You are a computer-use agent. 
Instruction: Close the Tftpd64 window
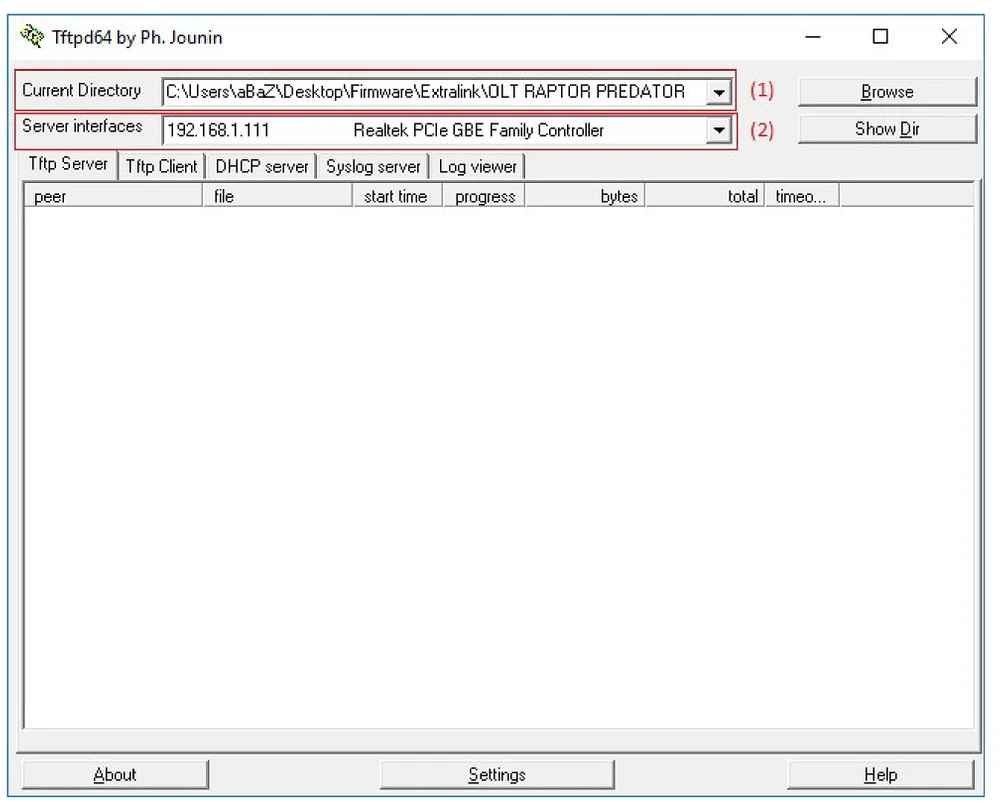(949, 38)
